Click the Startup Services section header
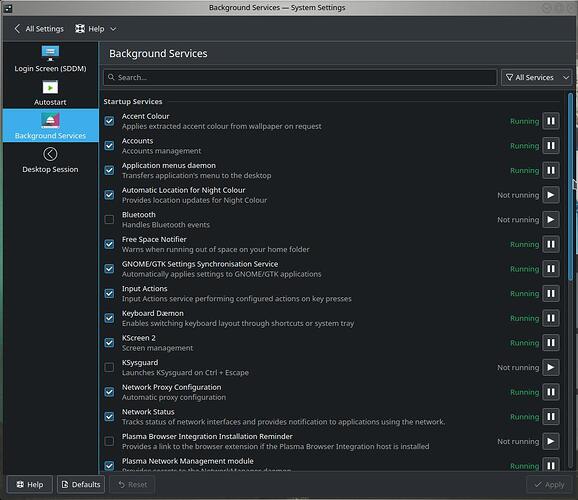 133,101
